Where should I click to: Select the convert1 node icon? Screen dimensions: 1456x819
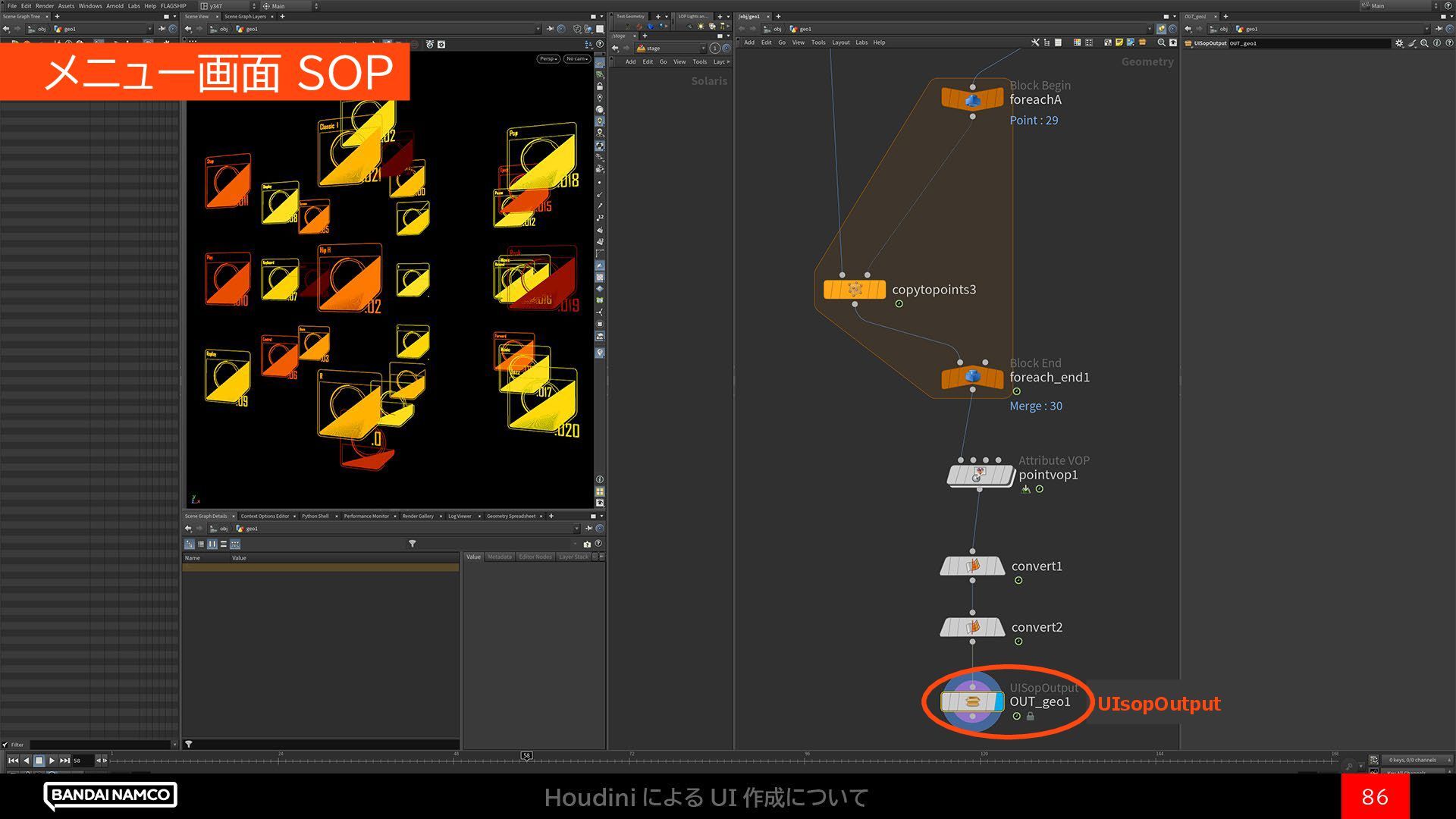click(972, 566)
